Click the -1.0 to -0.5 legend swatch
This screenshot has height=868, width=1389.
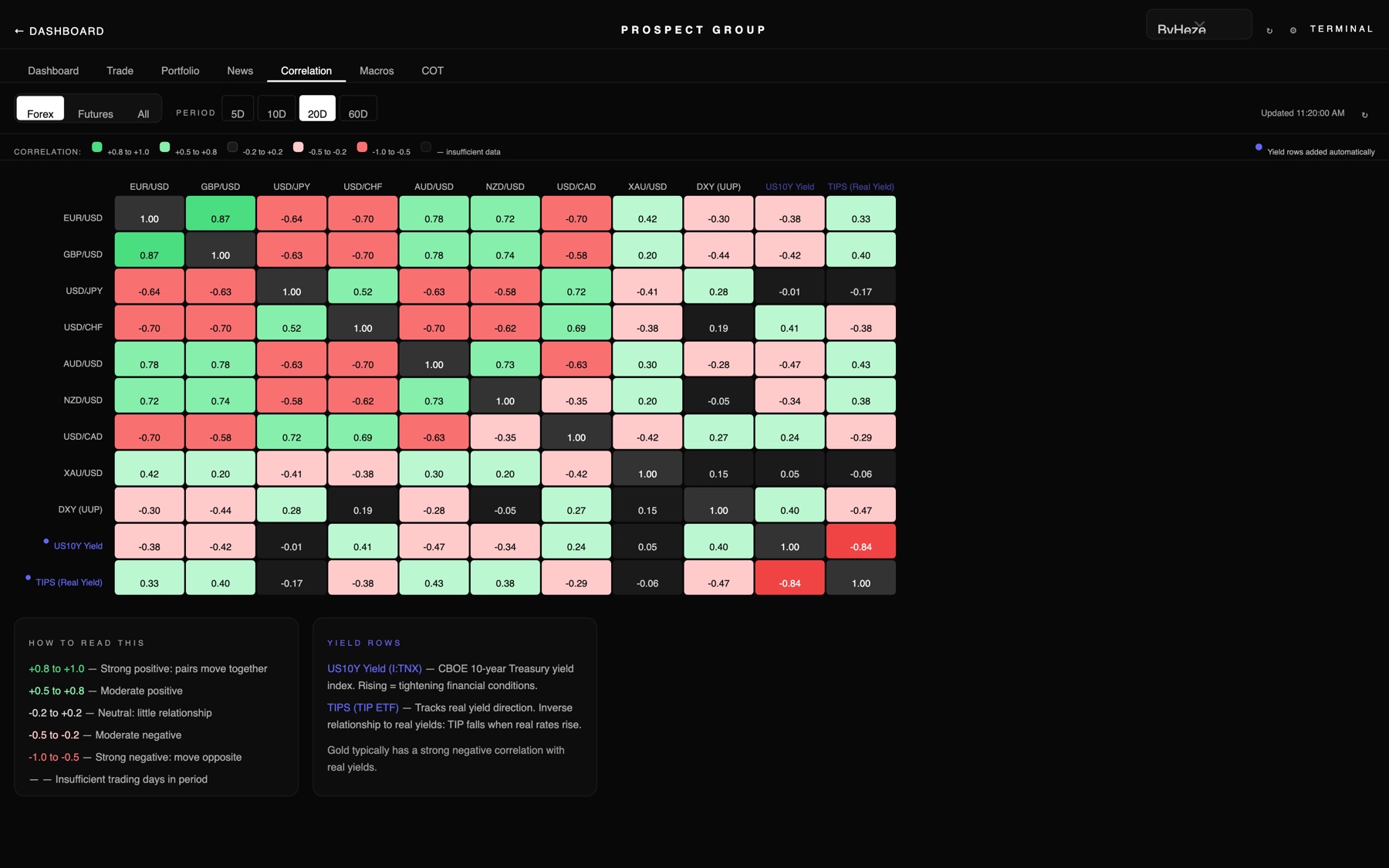(362, 147)
